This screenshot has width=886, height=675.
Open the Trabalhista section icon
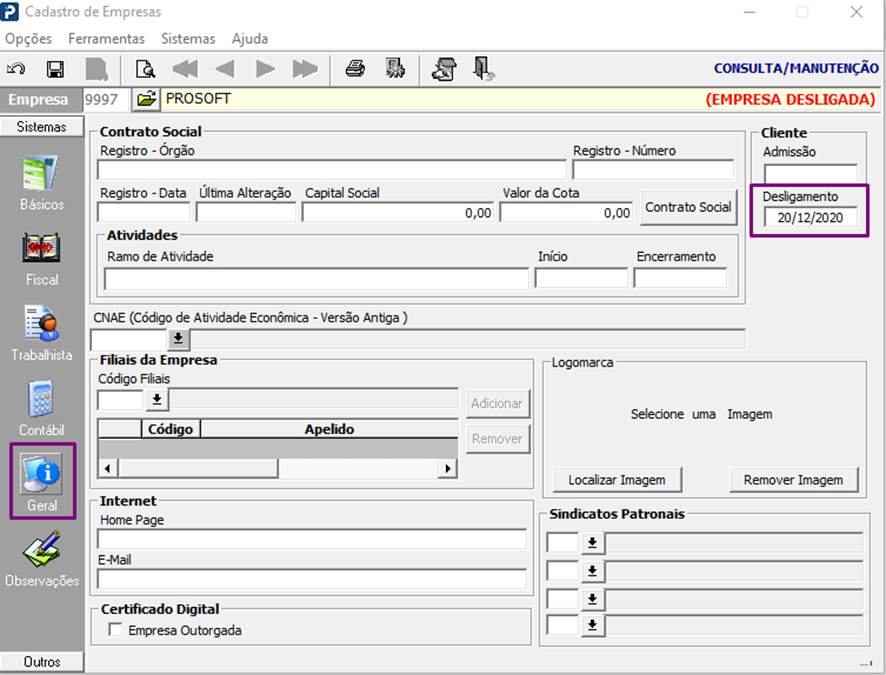pyautogui.click(x=41, y=325)
